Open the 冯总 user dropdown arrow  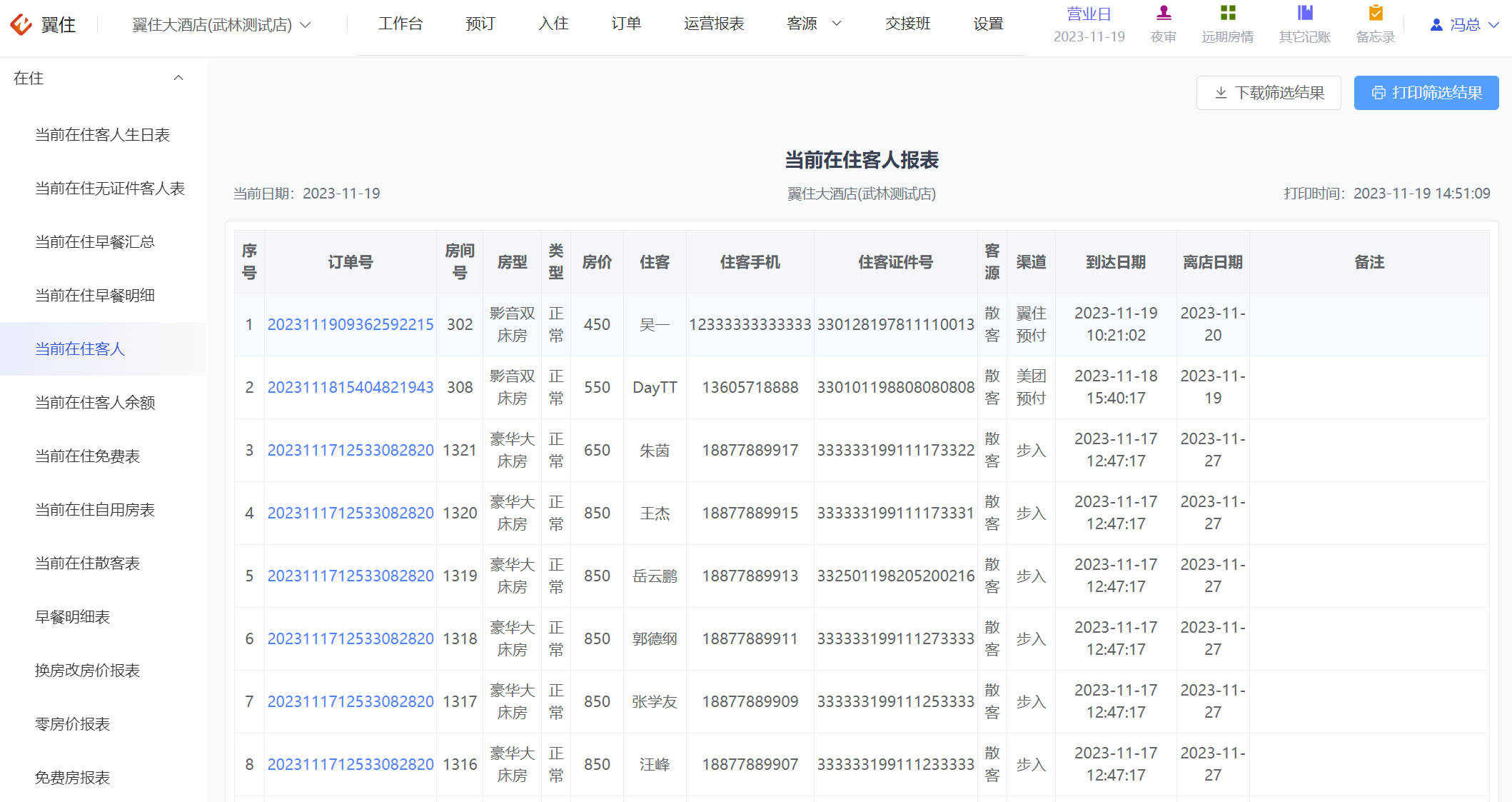(x=1493, y=25)
